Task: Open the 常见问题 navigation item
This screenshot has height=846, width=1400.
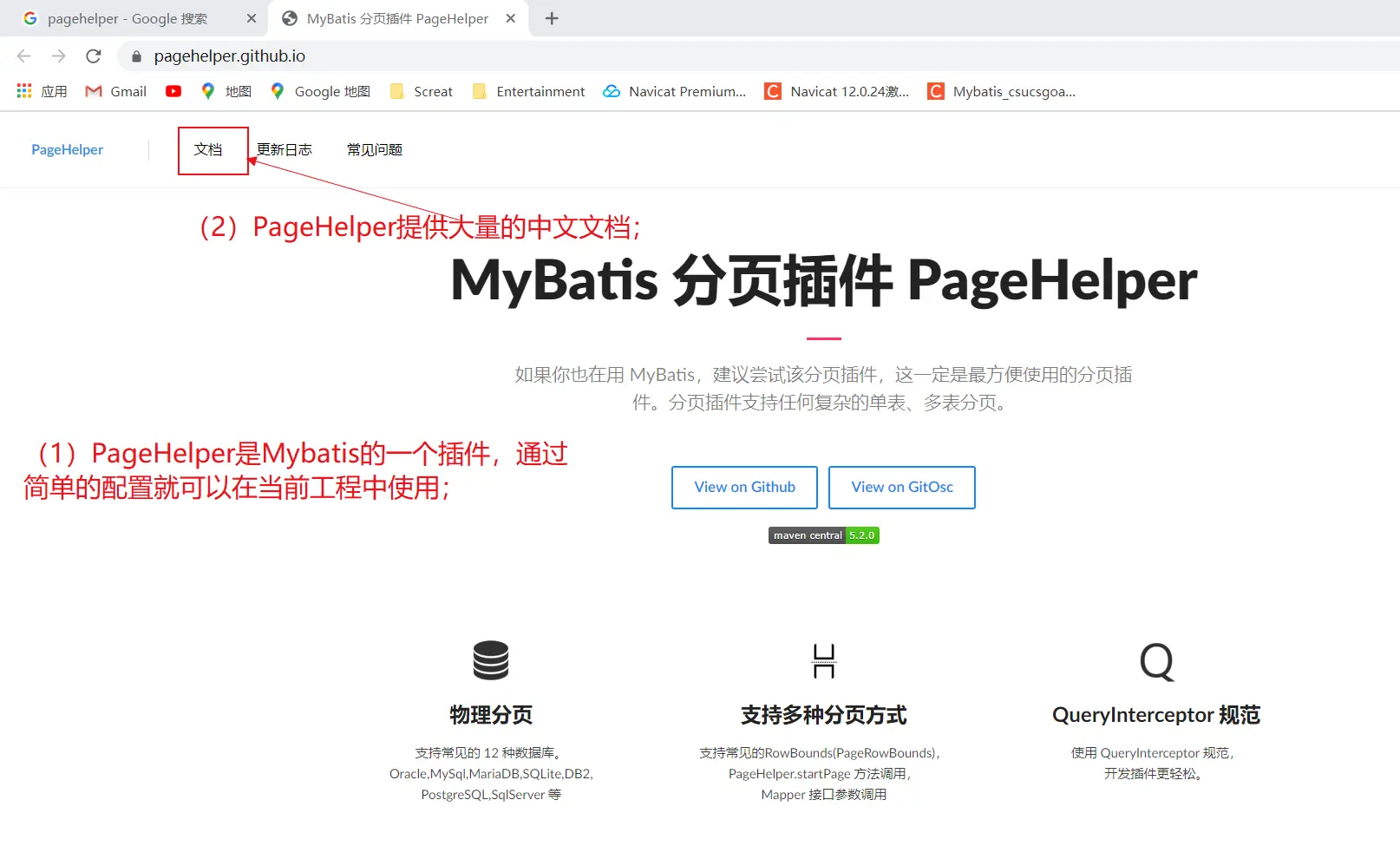Action: 375,150
